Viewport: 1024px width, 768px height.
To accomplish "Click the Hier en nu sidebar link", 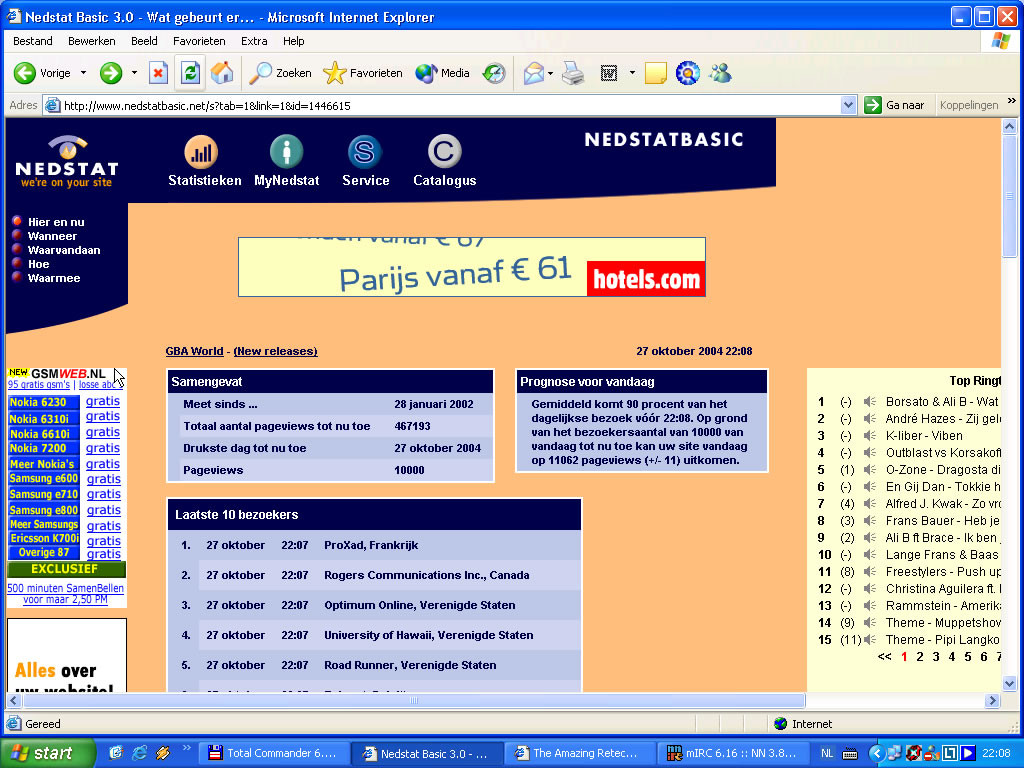I will 56,222.
